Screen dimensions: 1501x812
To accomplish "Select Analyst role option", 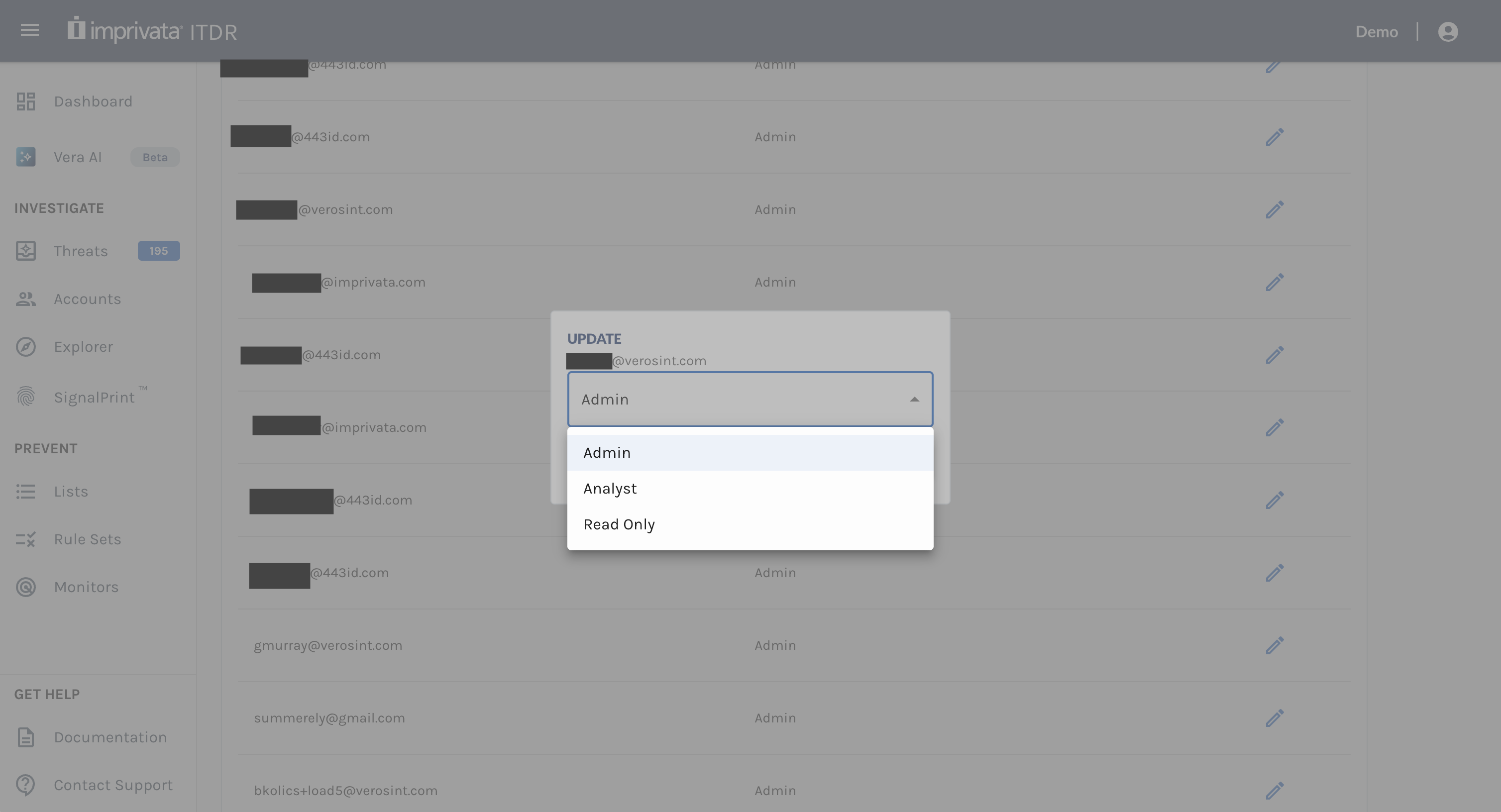I will 610,489.
